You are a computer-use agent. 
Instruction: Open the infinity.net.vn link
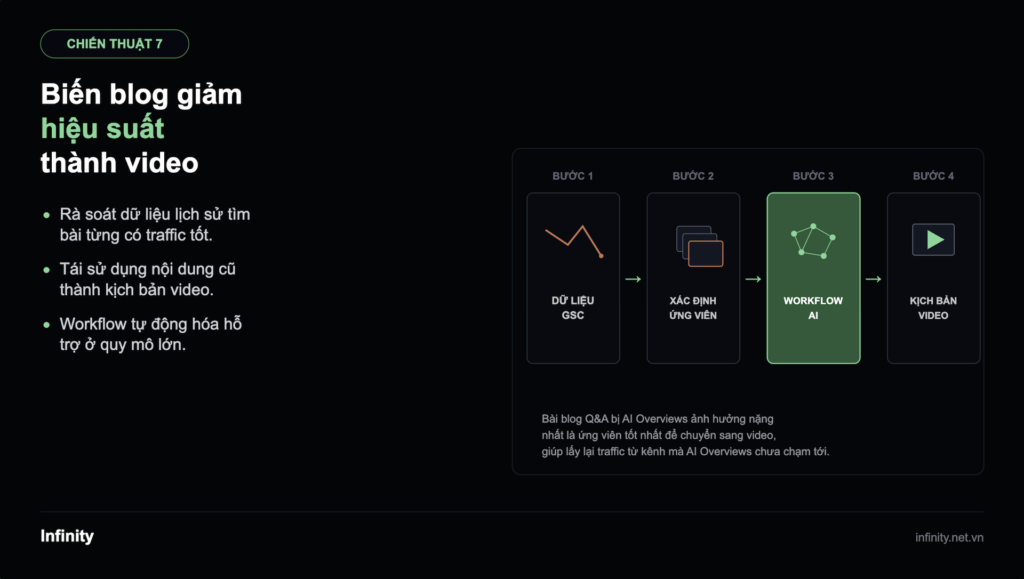pyautogui.click(x=949, y=537)
